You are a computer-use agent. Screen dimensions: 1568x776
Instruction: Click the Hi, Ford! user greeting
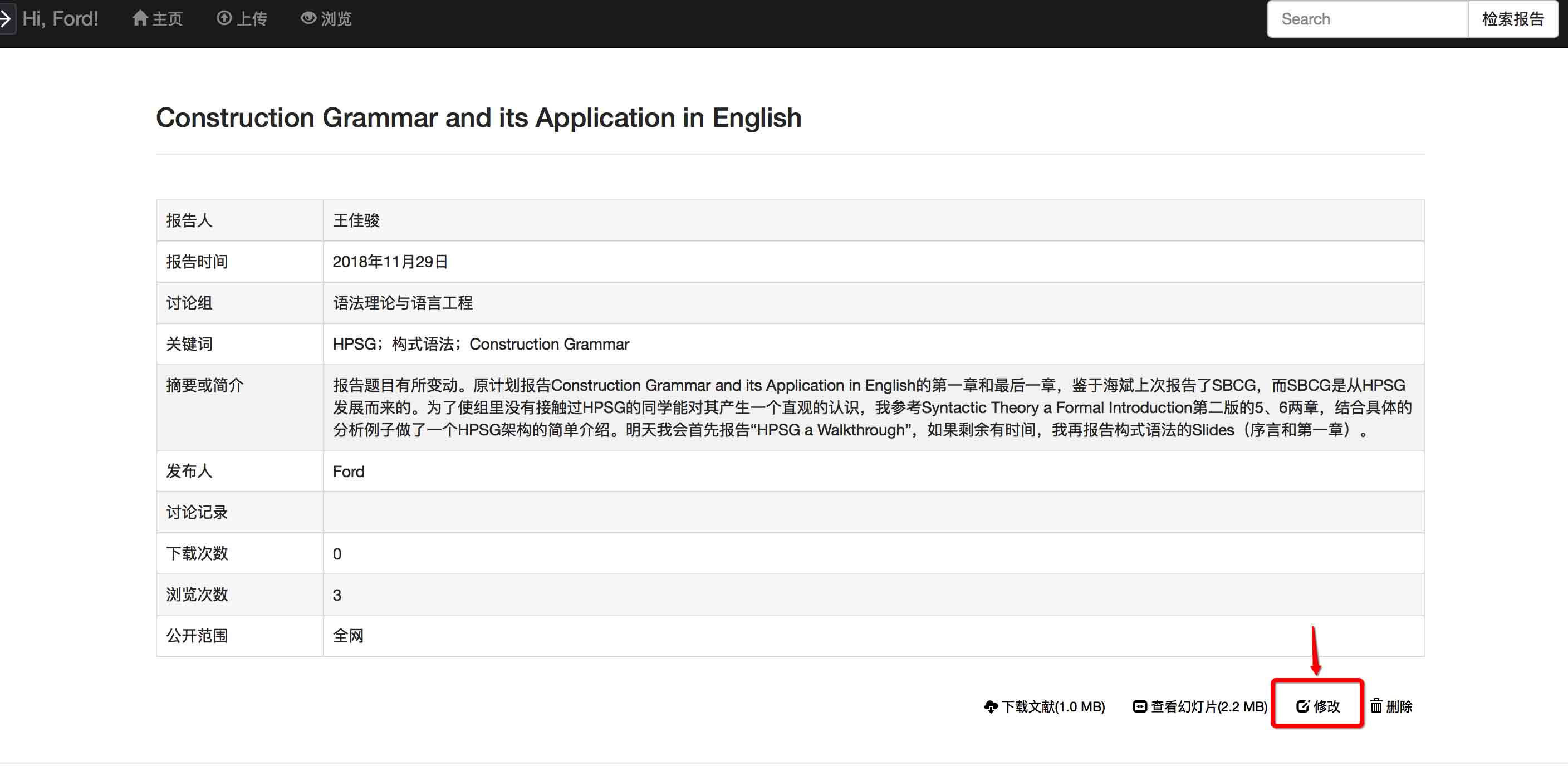coord(60,19)
